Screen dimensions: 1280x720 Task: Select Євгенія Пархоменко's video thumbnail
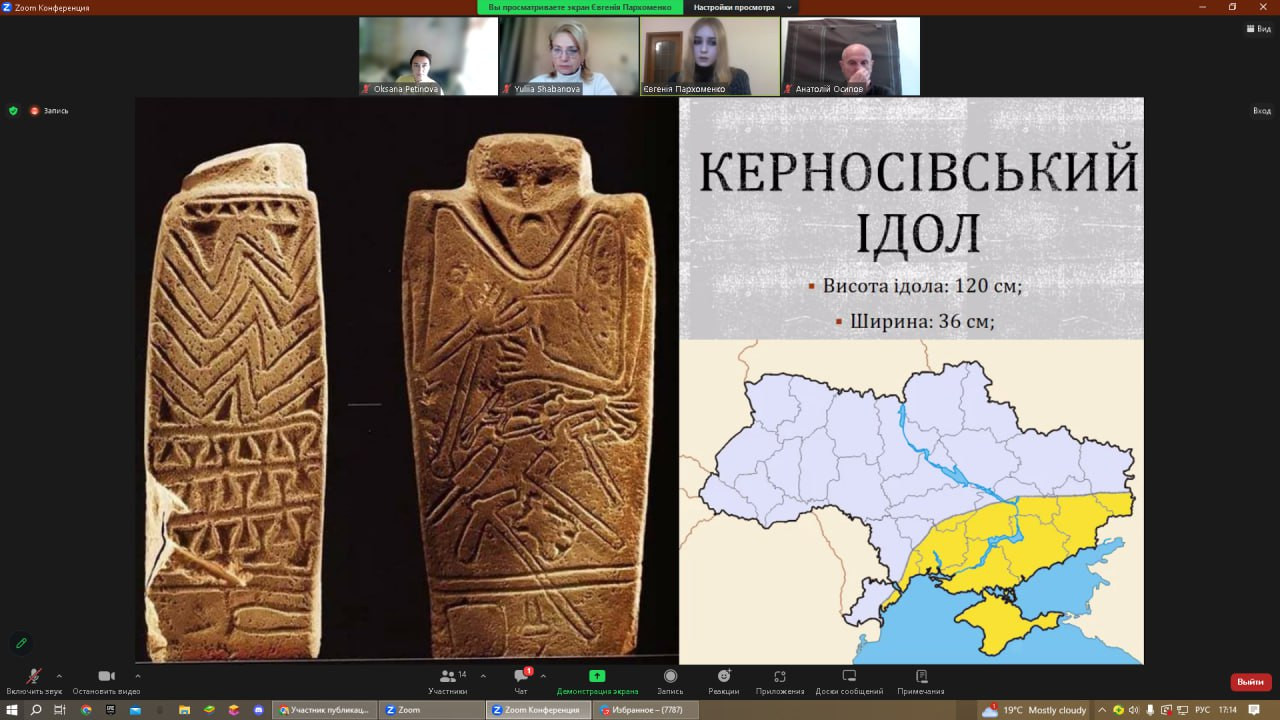(x=710, y=56)
